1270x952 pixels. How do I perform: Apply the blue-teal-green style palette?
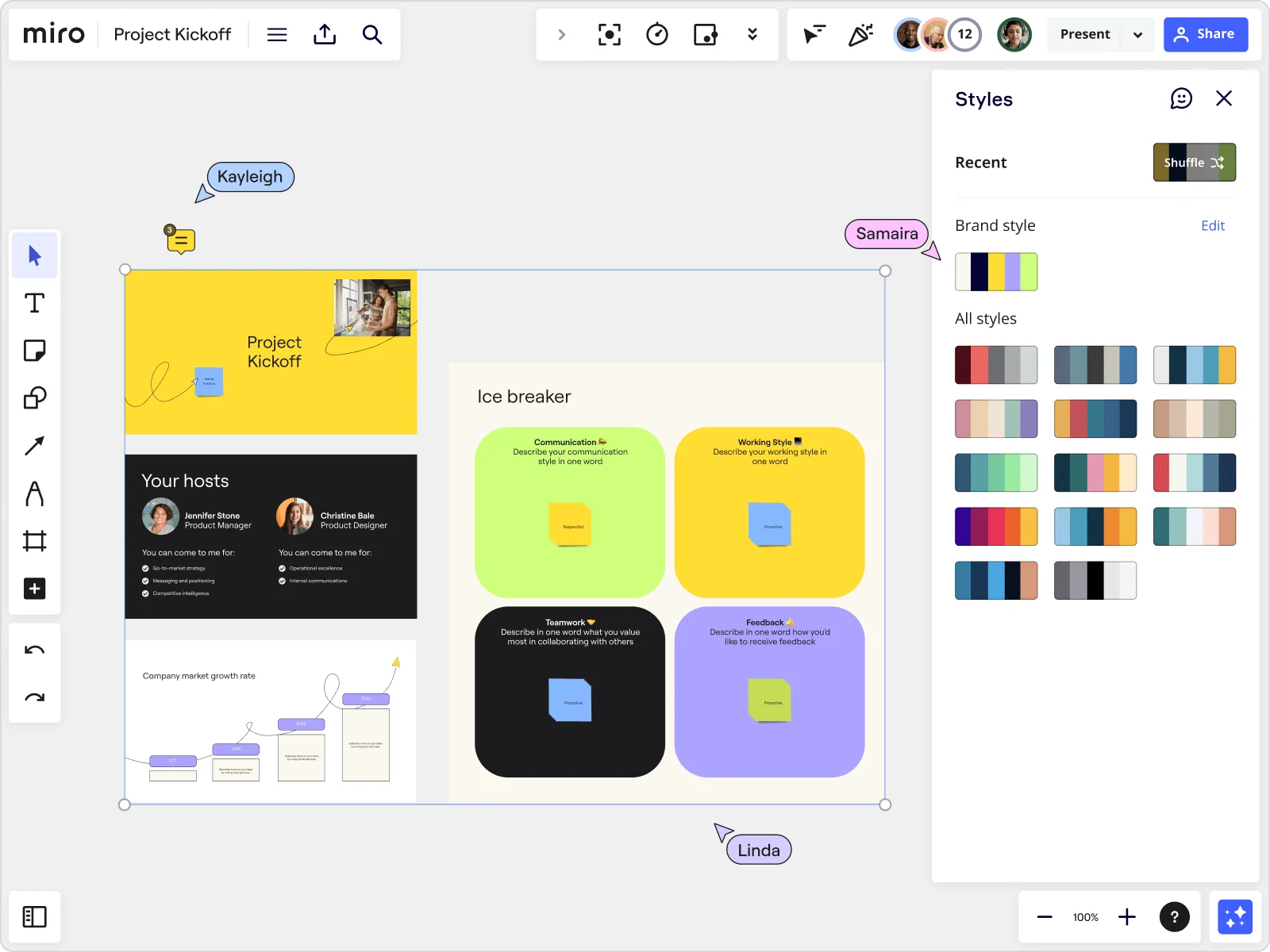tap(996, 473)
